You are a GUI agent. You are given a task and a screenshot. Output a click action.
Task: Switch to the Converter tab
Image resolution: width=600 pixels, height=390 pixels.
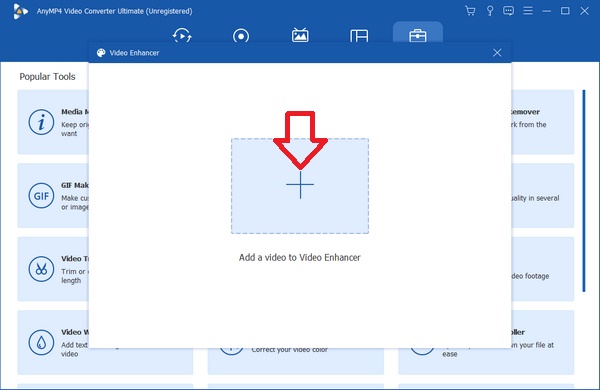(x=182, y=36)
